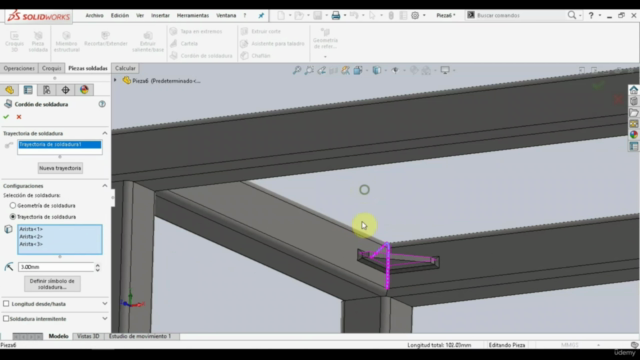Open the Edición menu
Image resolution: width=640 pixels, height=360 pixels.
(120, 16)
